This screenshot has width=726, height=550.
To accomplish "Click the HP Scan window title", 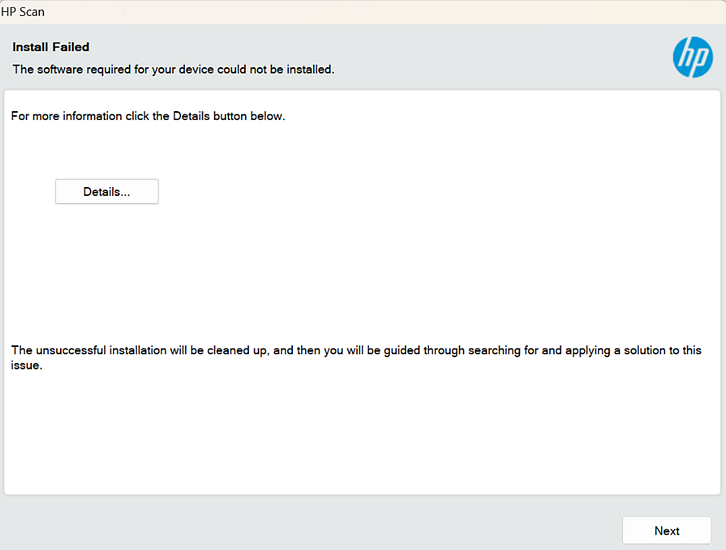I will tap(22, 11).
